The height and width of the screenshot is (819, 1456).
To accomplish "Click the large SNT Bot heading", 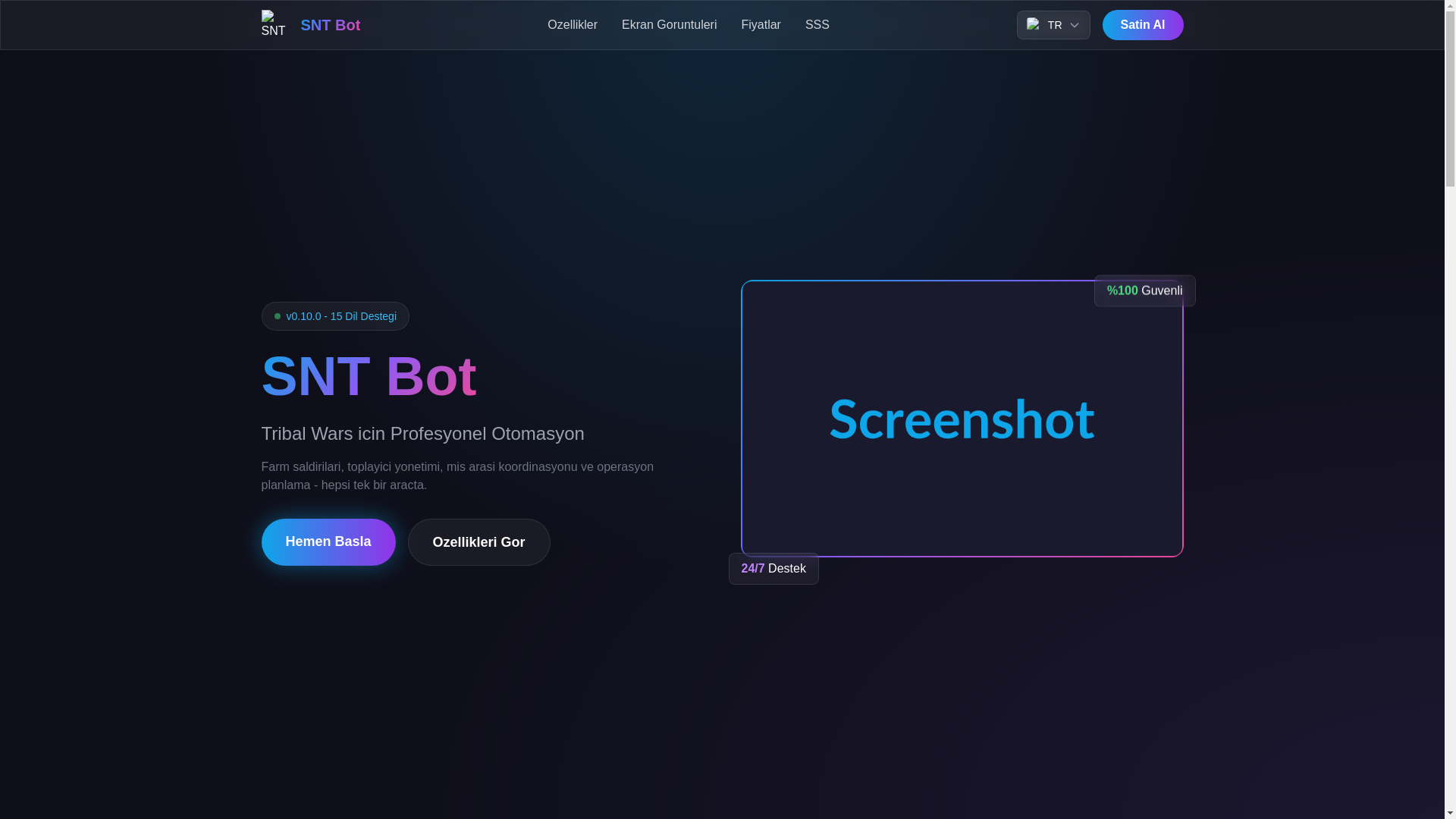I will [369, 376].
